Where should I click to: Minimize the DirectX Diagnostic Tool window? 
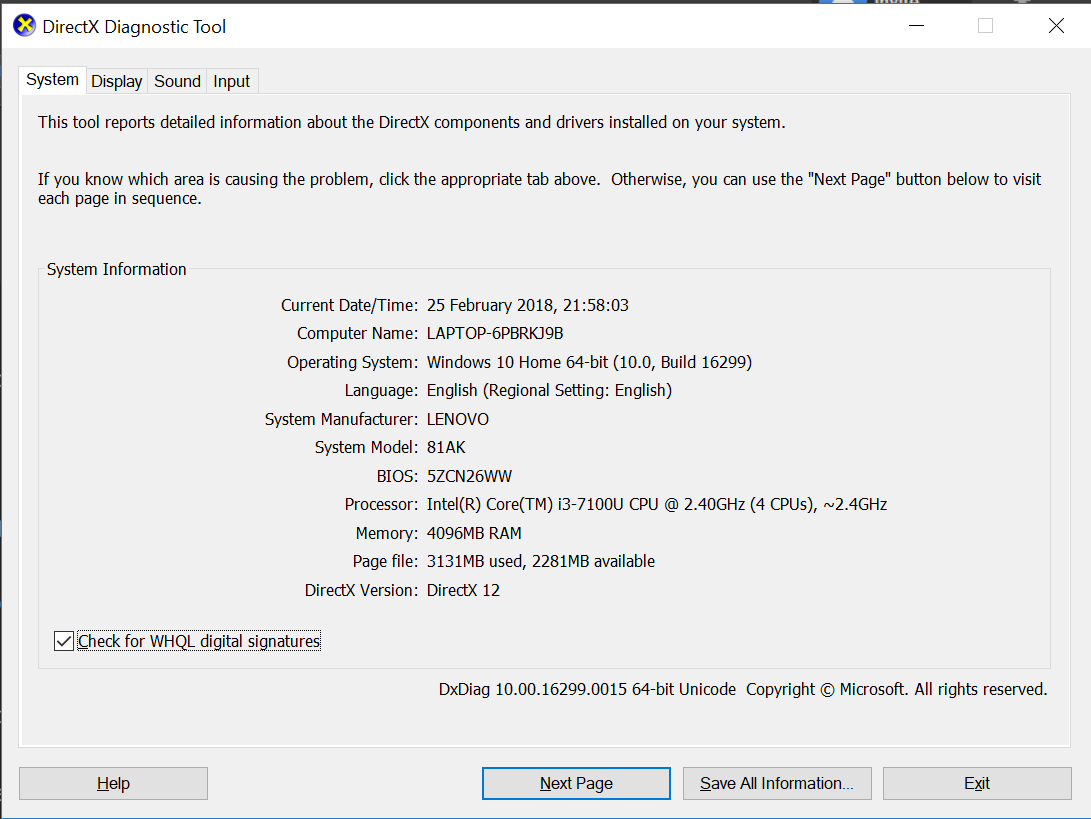916,26
